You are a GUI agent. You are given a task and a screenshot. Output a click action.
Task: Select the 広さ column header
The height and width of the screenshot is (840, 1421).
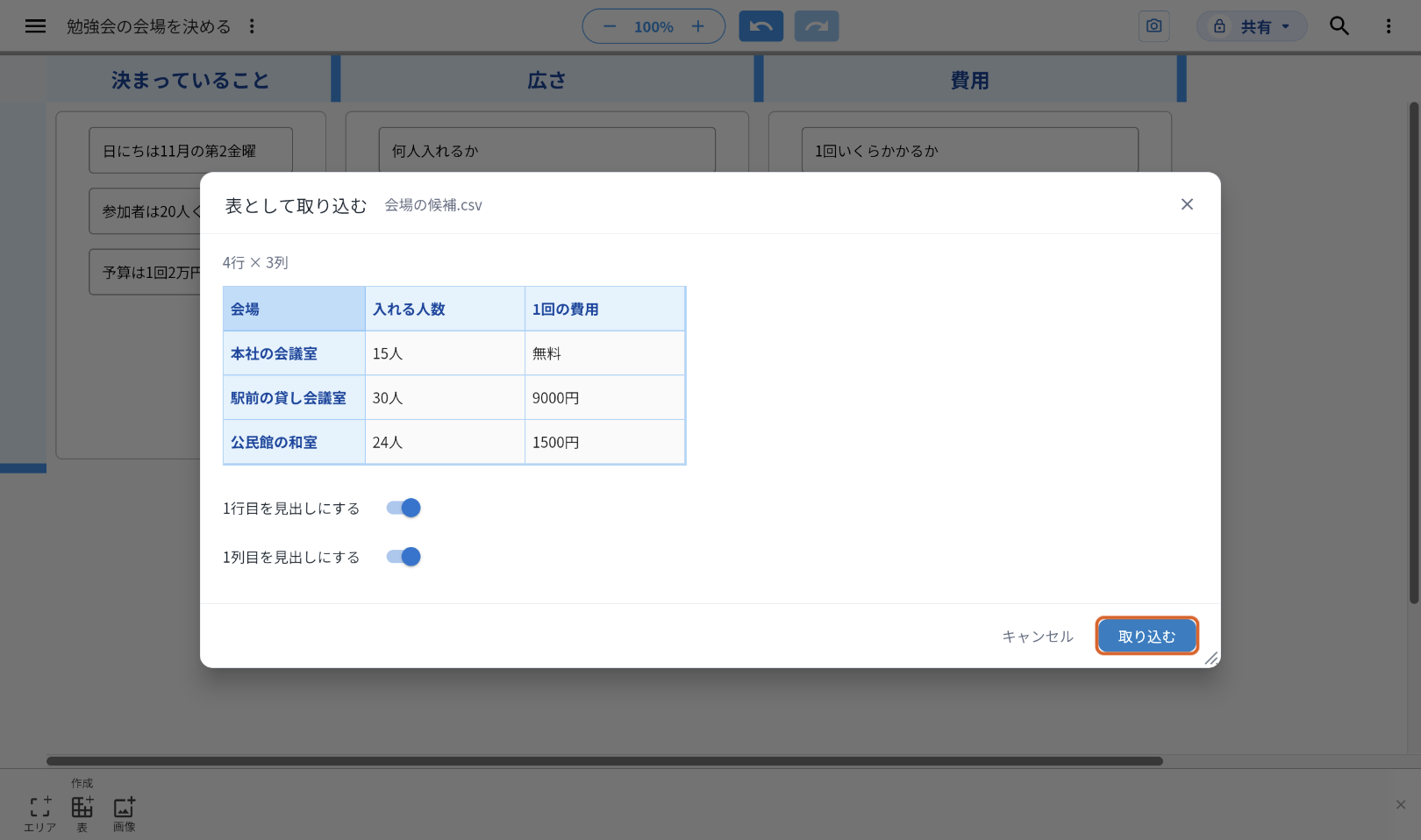coord(546,80)
